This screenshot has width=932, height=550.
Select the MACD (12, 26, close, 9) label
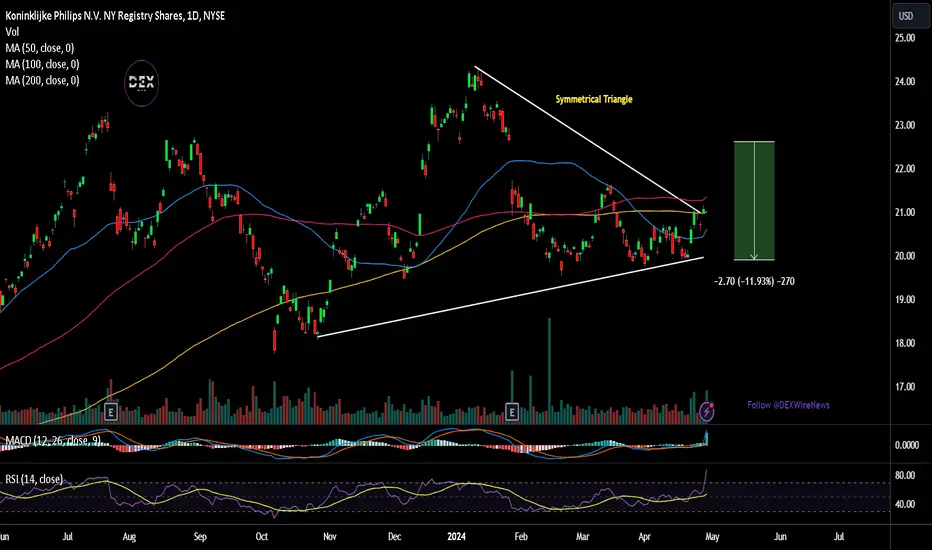[53, 441]
